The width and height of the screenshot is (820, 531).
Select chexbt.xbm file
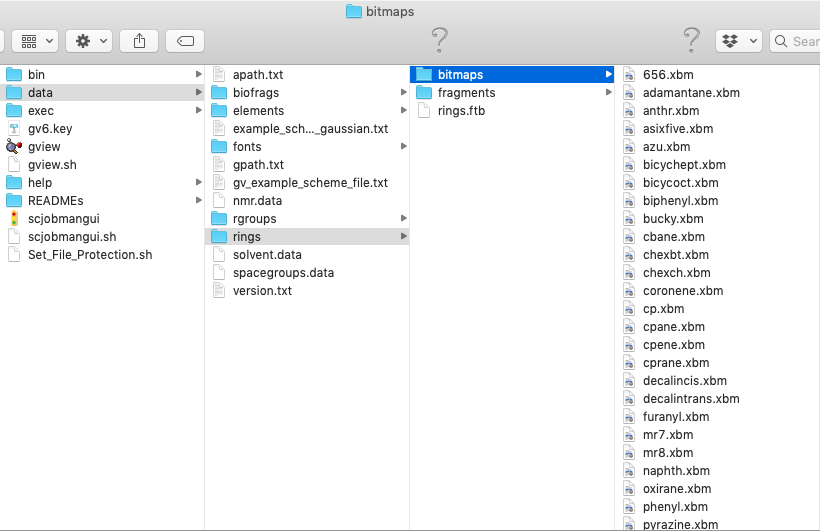(718, 255)
